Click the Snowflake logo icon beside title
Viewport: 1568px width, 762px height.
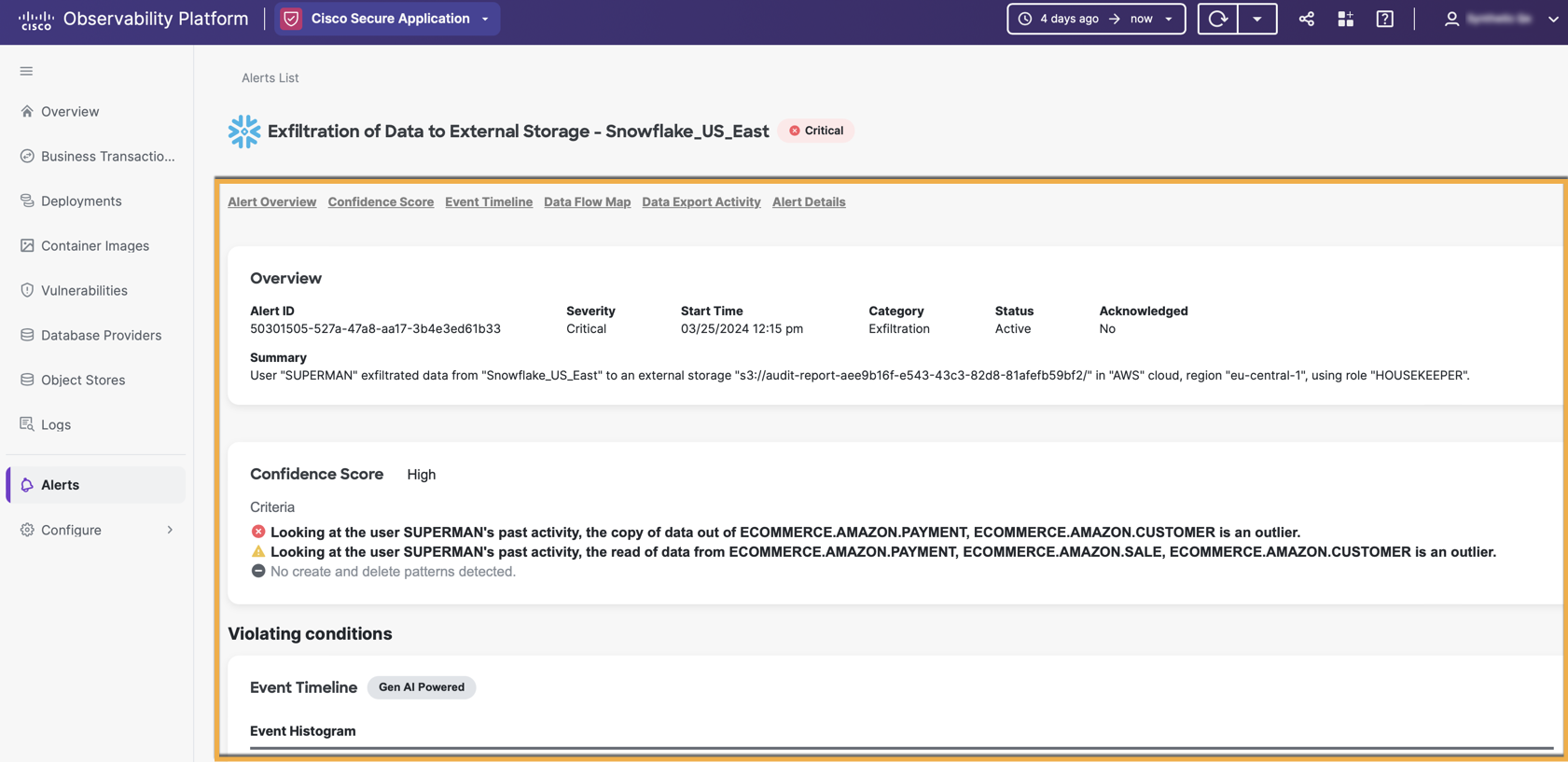click(x=244, y=132)
